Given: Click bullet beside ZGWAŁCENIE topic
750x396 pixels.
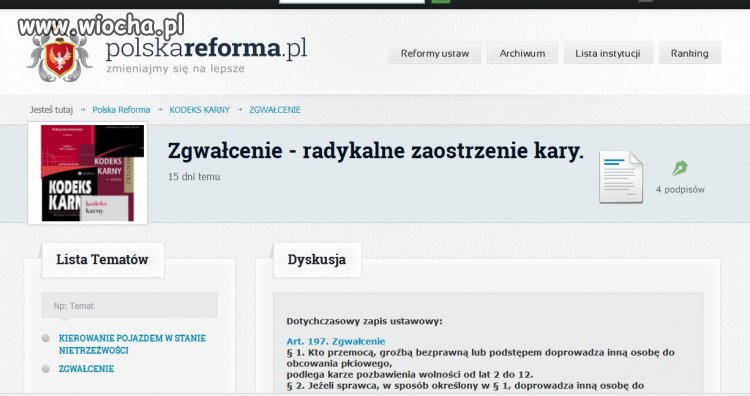Looking at the screenshot, I should [x=46, y=369].
